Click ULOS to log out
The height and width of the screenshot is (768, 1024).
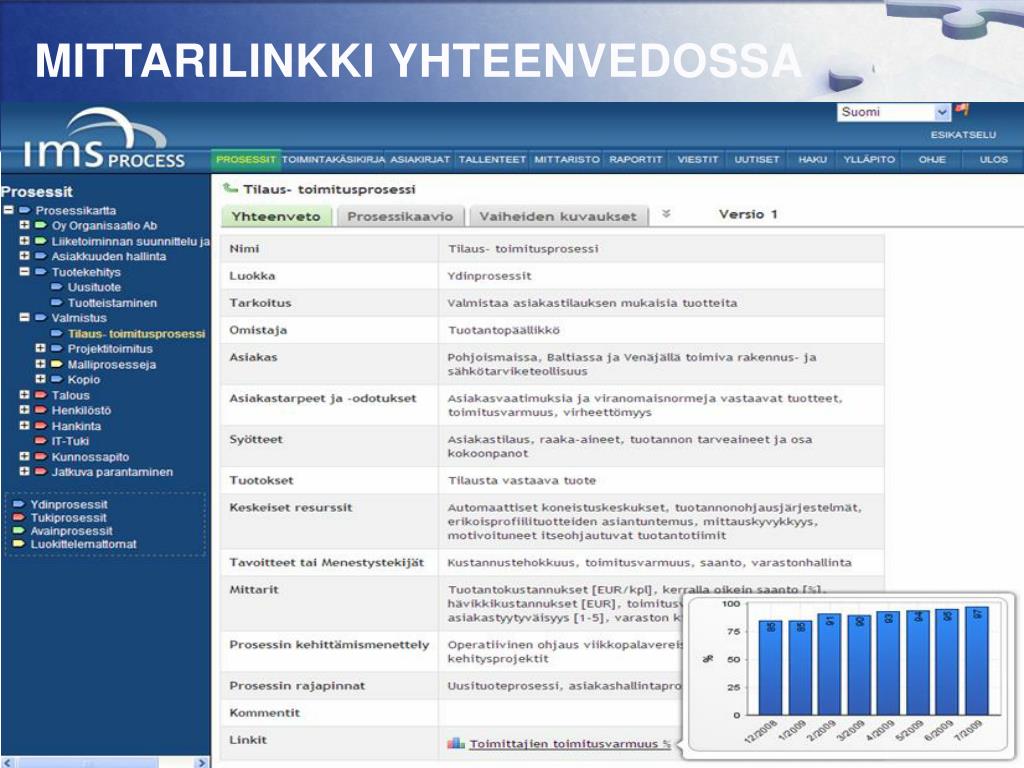coord(993,159)
